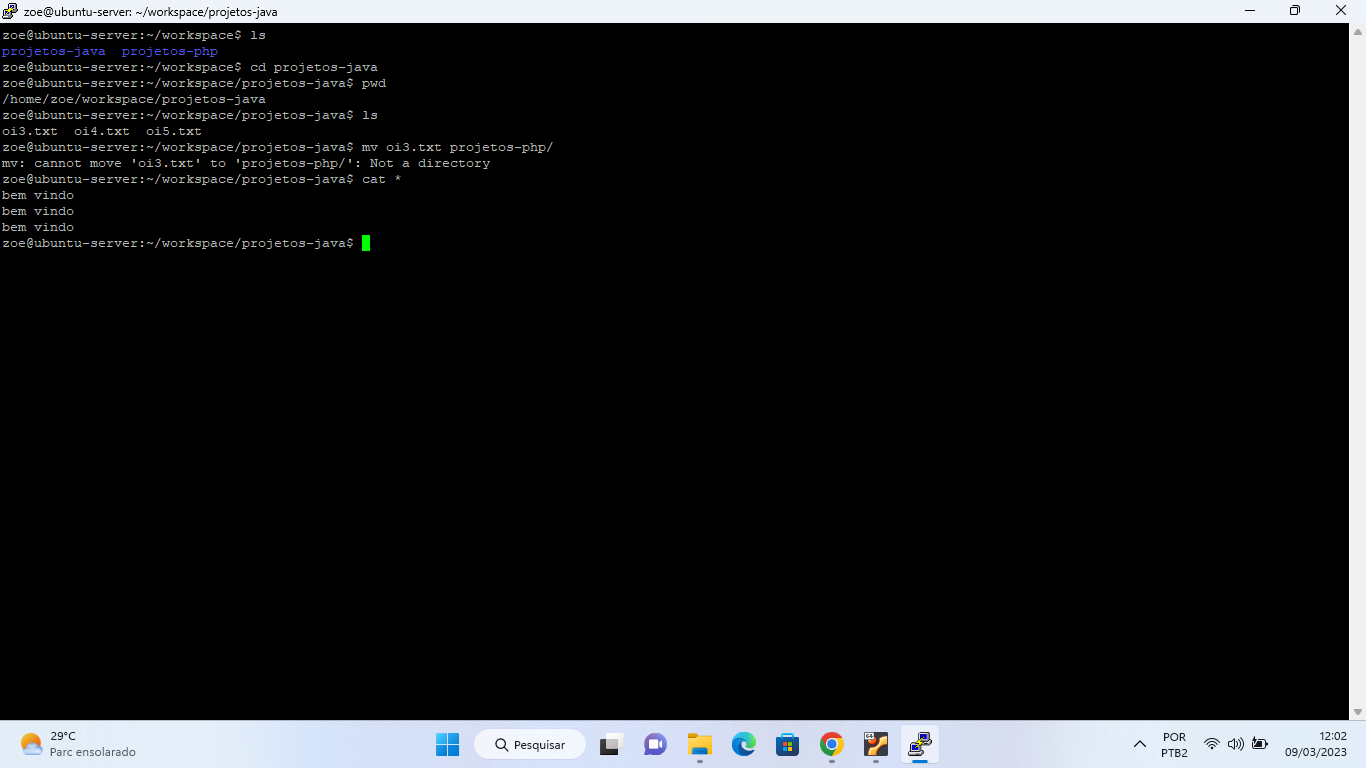
Task: Click the terminal scrollbar down arrow
Action: (x=1357, y=711)
